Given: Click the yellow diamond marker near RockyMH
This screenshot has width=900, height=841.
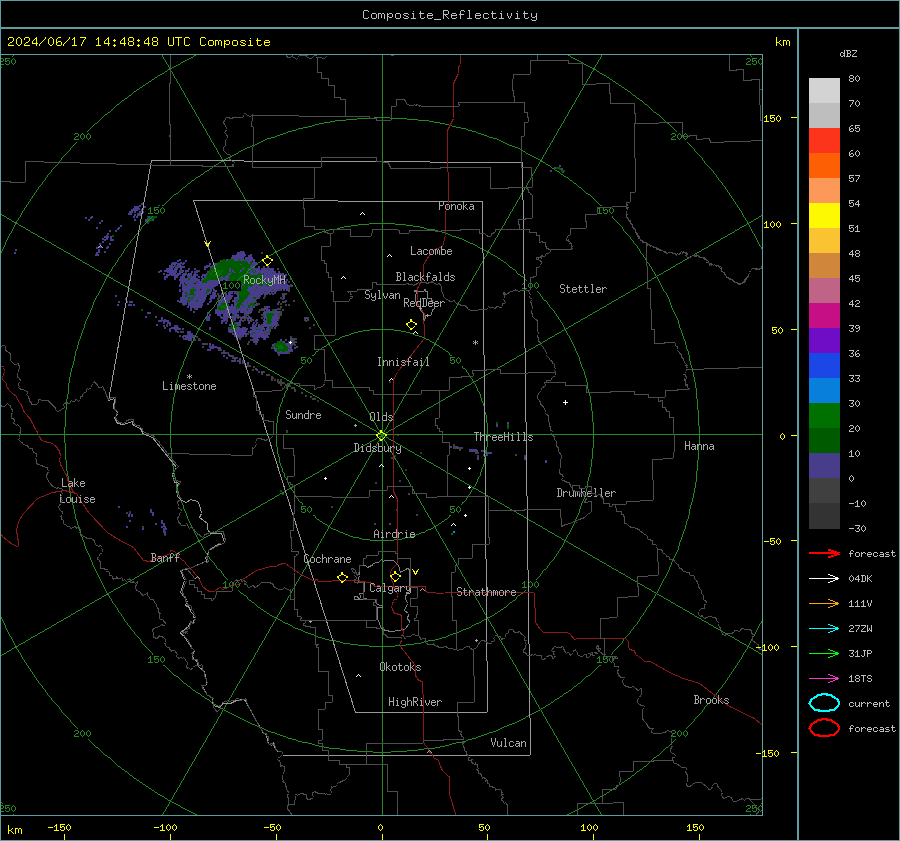Looking at the screenshot, I should coord(267,261).
